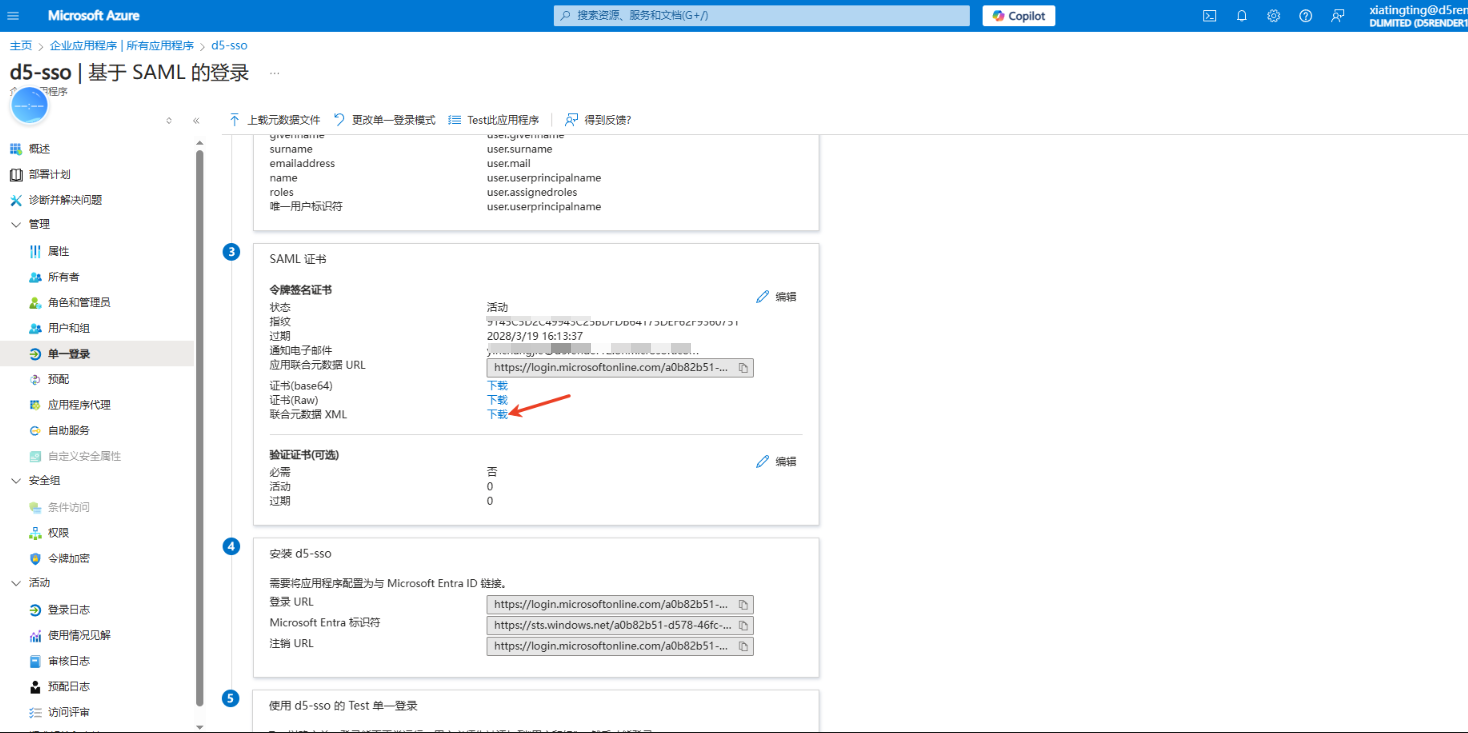
Task: Open 审核日志
Action: (68, 661)
